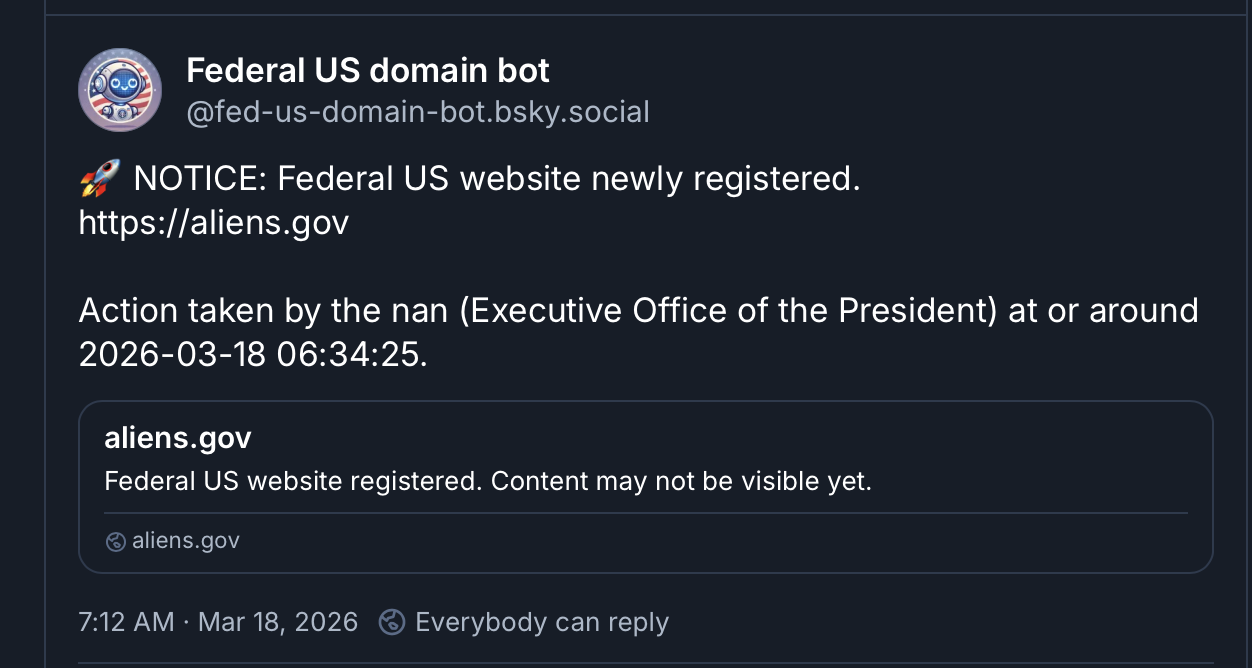Click the word "NOTICE:" in the post

click(200, 180)
